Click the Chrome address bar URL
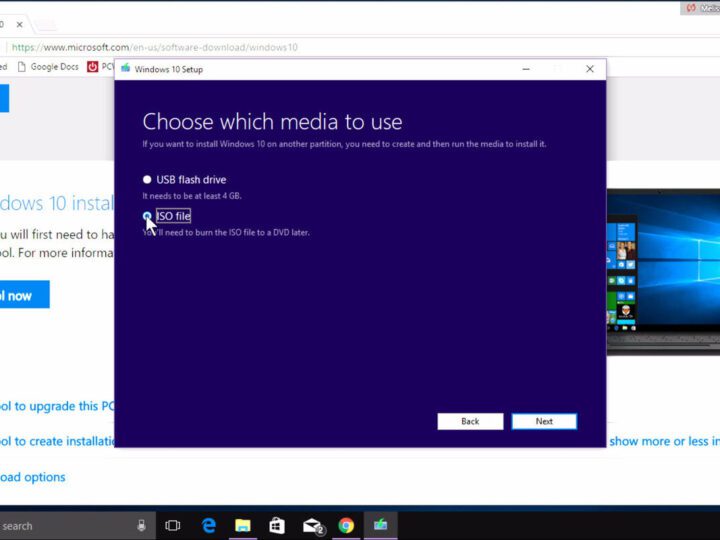Screen dimensions: 720x540 (155, 47)
